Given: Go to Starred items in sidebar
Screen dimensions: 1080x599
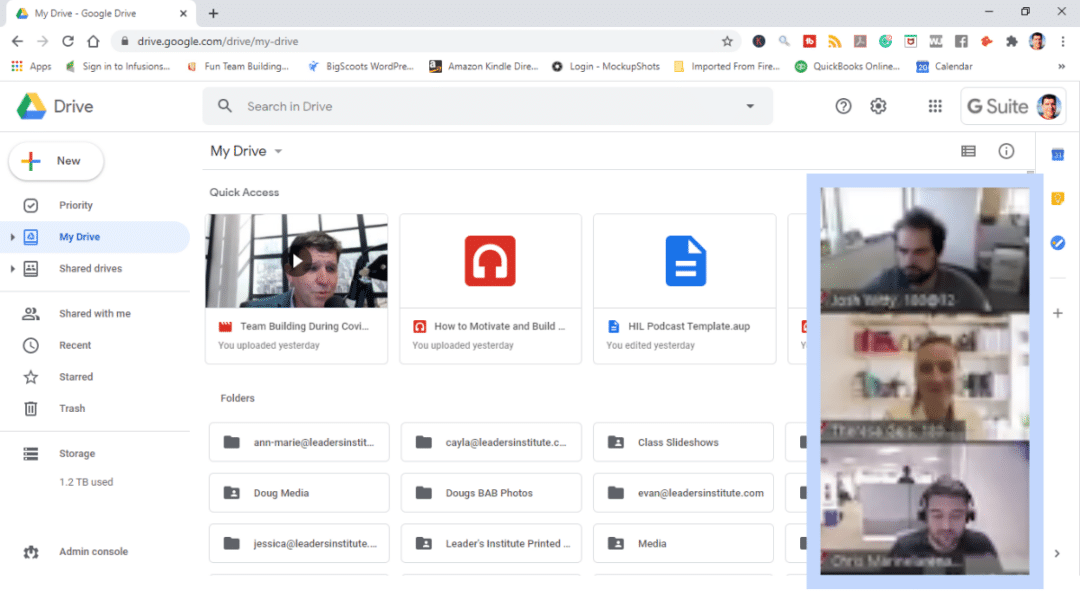Looking at the screenshot, I should click(75, 377).
